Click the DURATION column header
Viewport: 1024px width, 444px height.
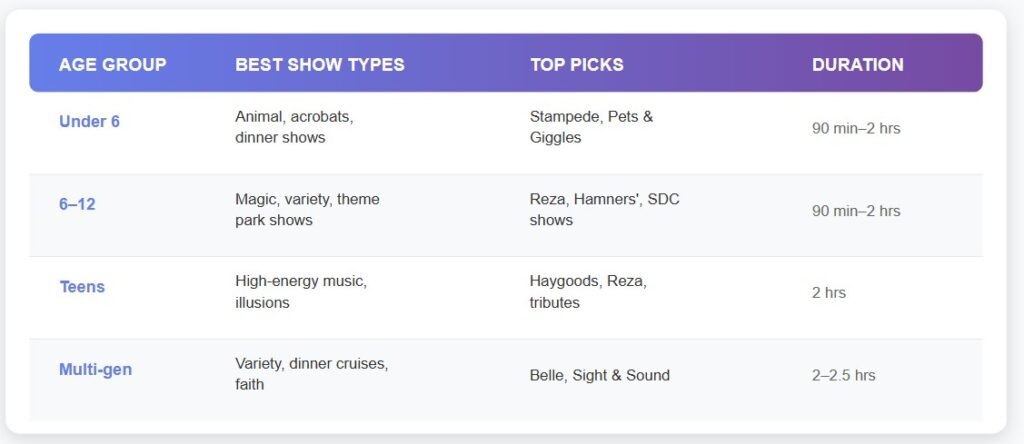(857, 65)
